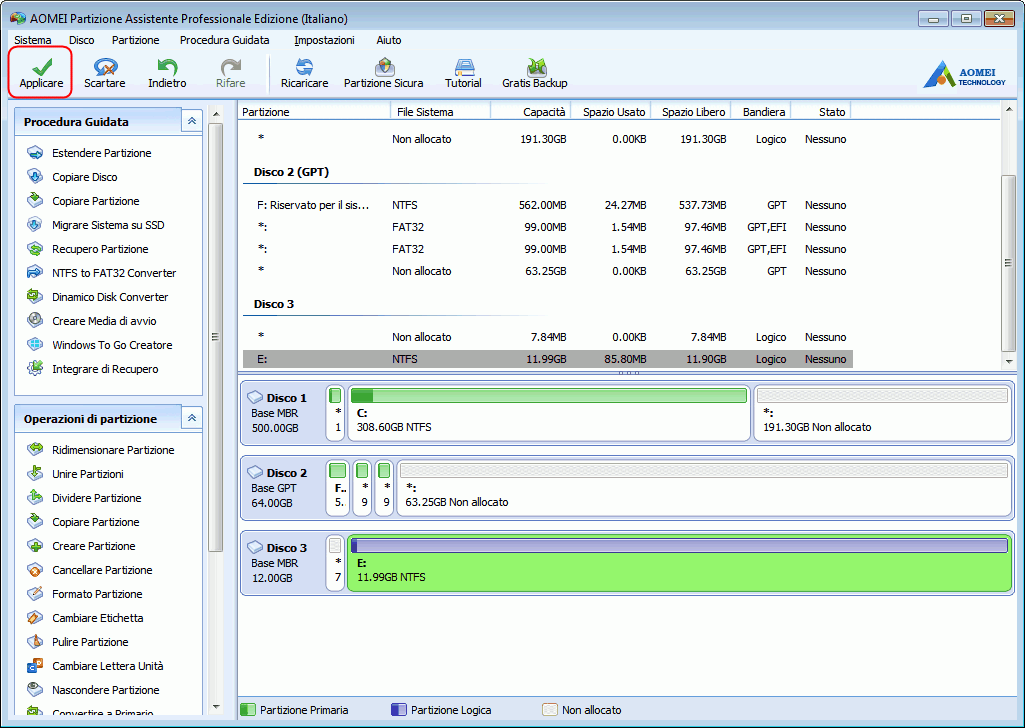Click the Gratis Backup icon
This screenshot has width=1025, height=728.
pos(535,68)
